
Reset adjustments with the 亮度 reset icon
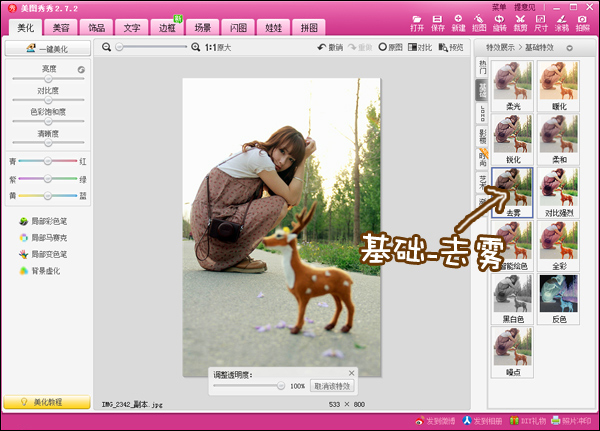click(81, 70)
